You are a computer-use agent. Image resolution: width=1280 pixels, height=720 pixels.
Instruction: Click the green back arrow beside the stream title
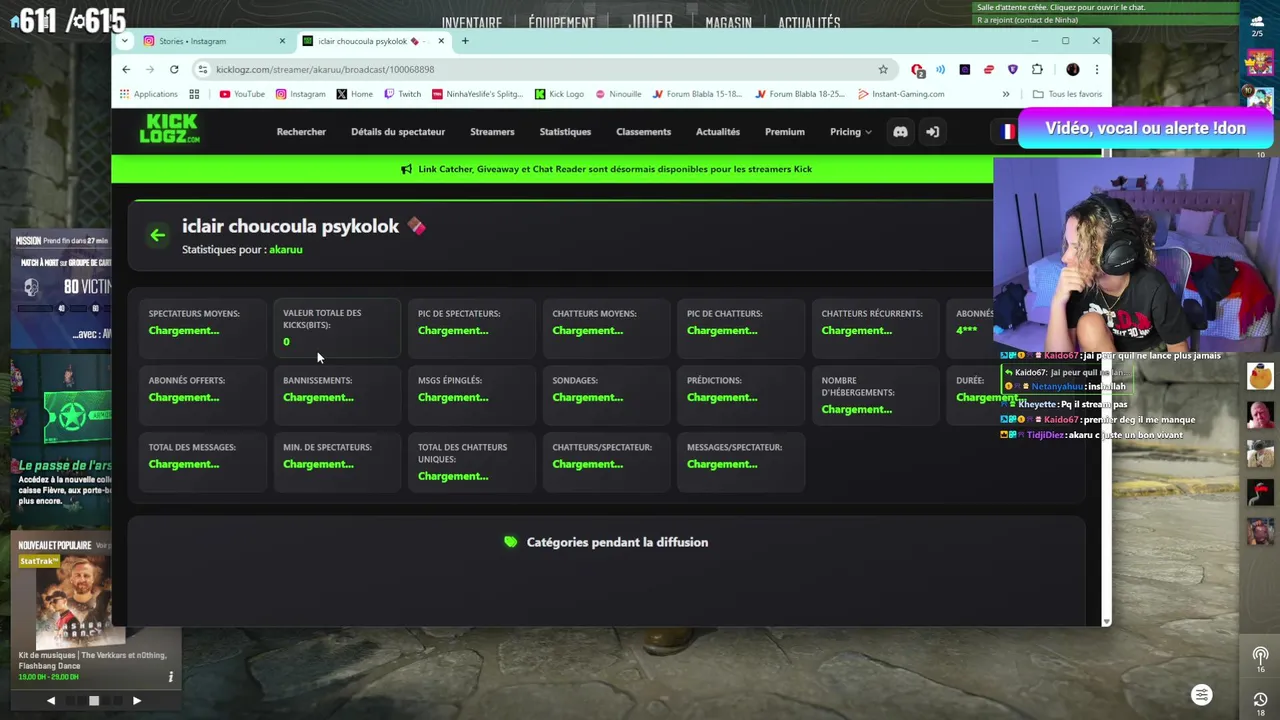158,235
